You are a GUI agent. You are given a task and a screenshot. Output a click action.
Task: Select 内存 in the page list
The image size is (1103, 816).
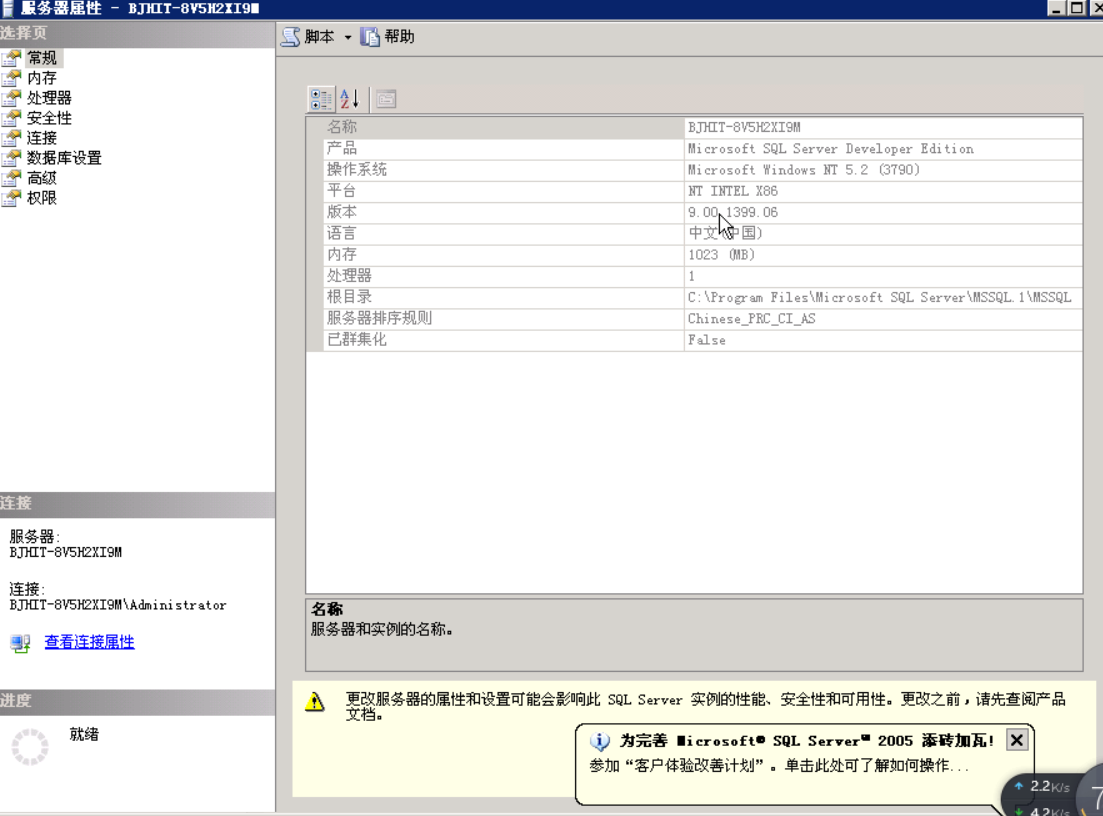(42, 78)
